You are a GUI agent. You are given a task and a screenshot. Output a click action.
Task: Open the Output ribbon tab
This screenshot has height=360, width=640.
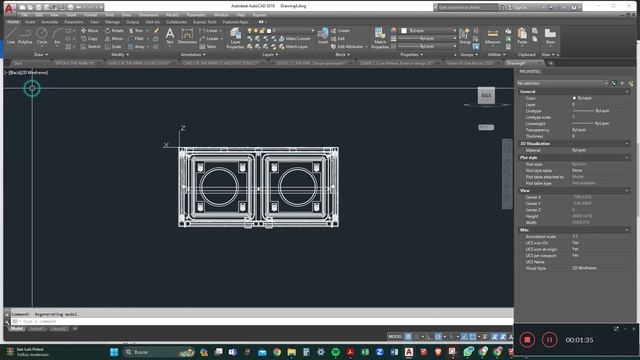coord(132,22)
